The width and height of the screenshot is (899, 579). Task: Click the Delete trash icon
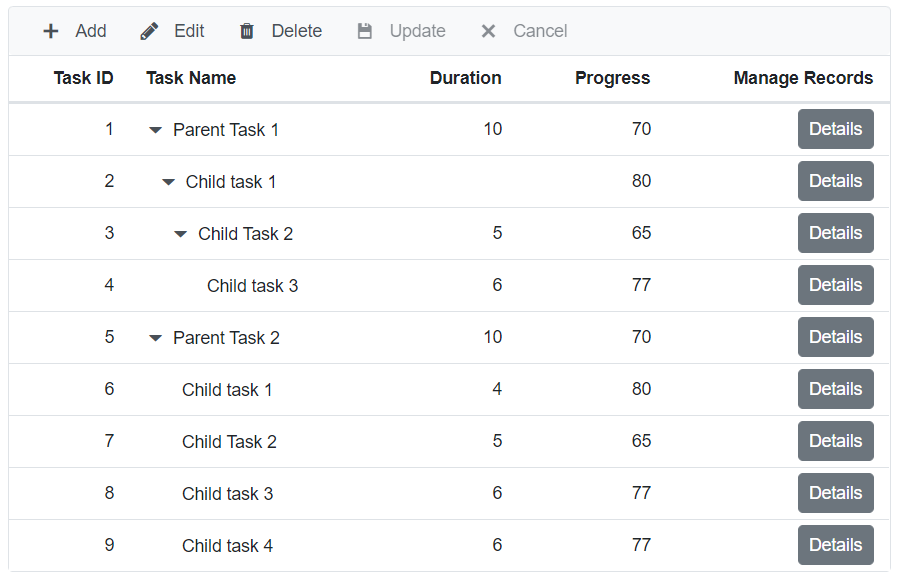(246, 30)
